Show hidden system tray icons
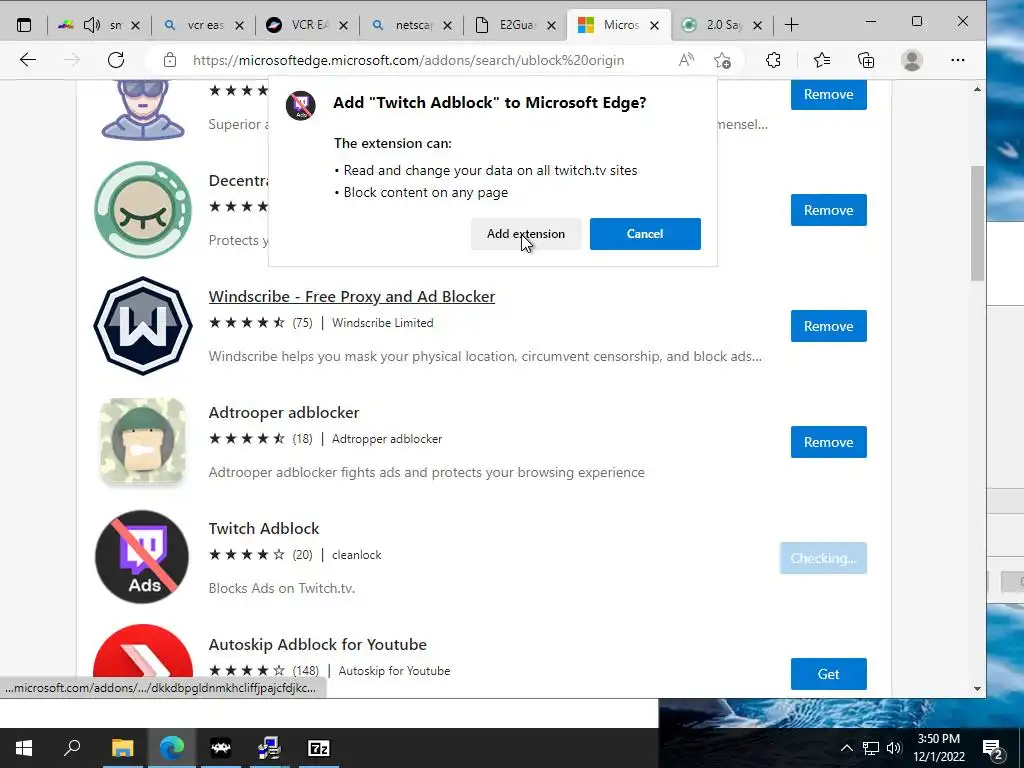Viewport: 1024px width, 768px height. click(x=846, y=748)
